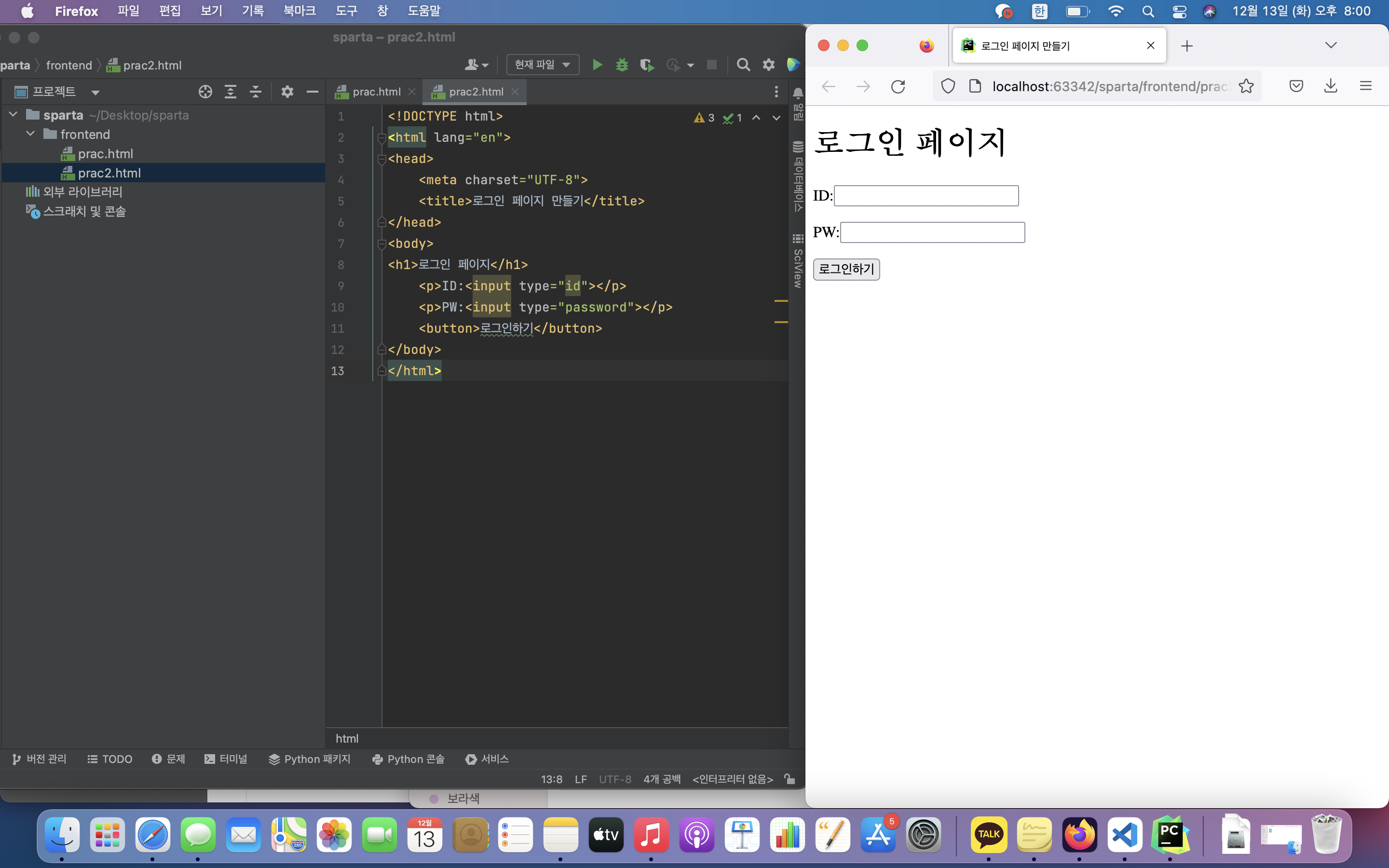Open the SciView side panel
This screenshot has width=1389, height=868.
(x=798, y=261)
